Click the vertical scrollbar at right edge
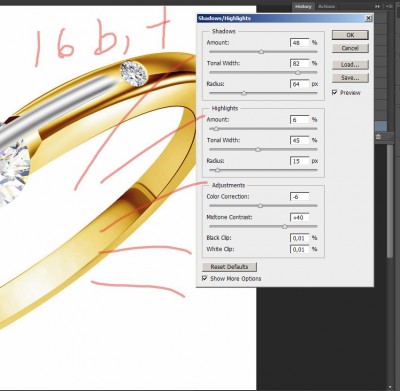 click(x=390, y=200)
